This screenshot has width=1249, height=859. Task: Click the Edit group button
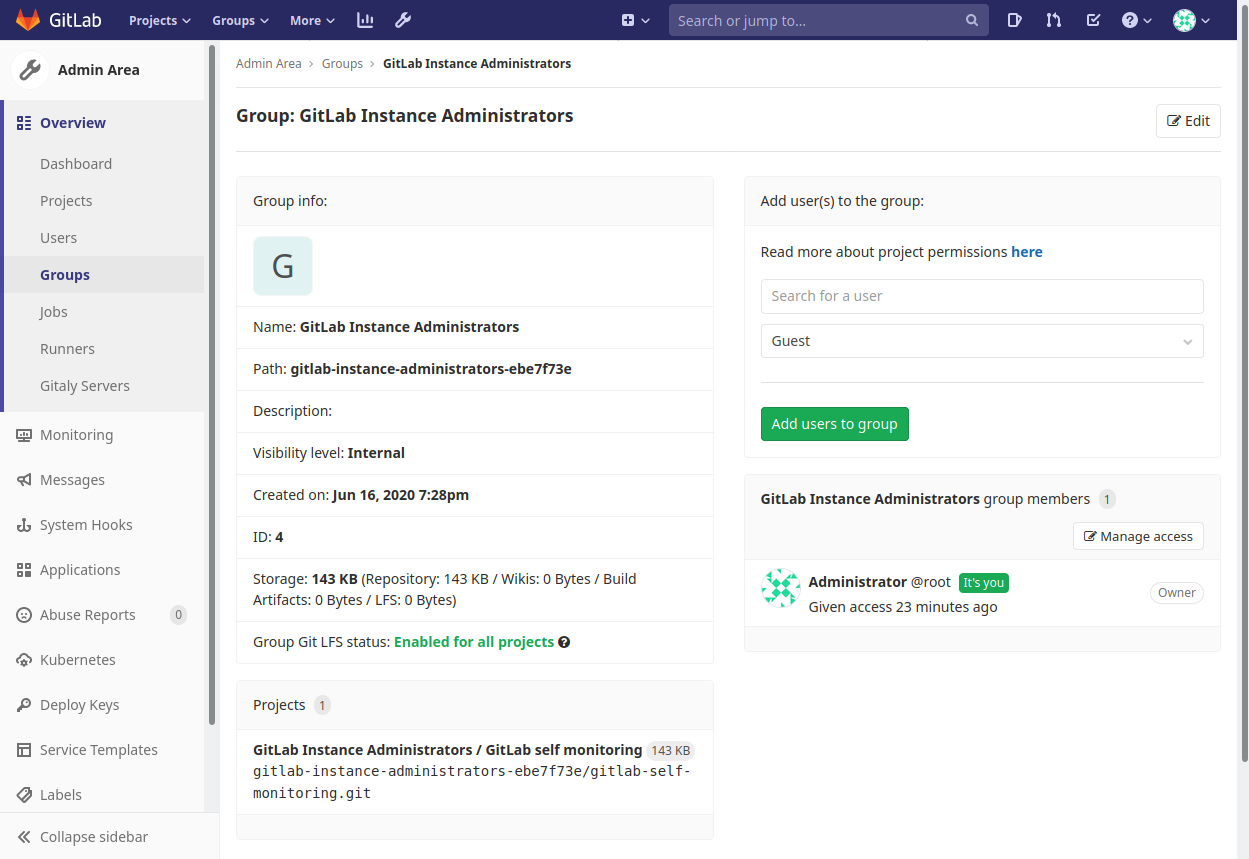pos(1188,121)
